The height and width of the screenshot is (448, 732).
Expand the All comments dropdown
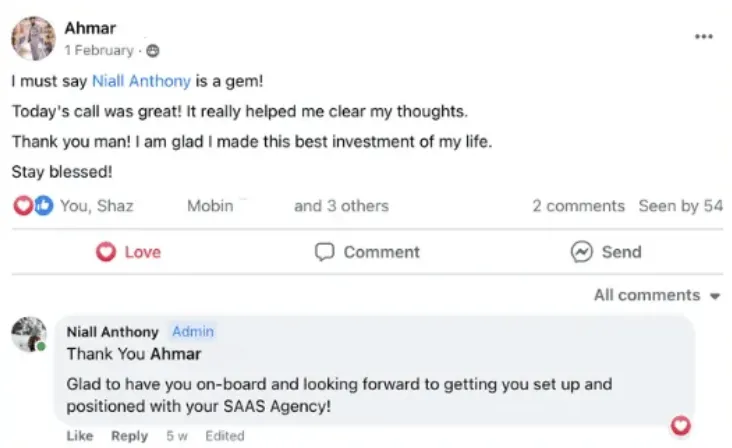point(657,295)
